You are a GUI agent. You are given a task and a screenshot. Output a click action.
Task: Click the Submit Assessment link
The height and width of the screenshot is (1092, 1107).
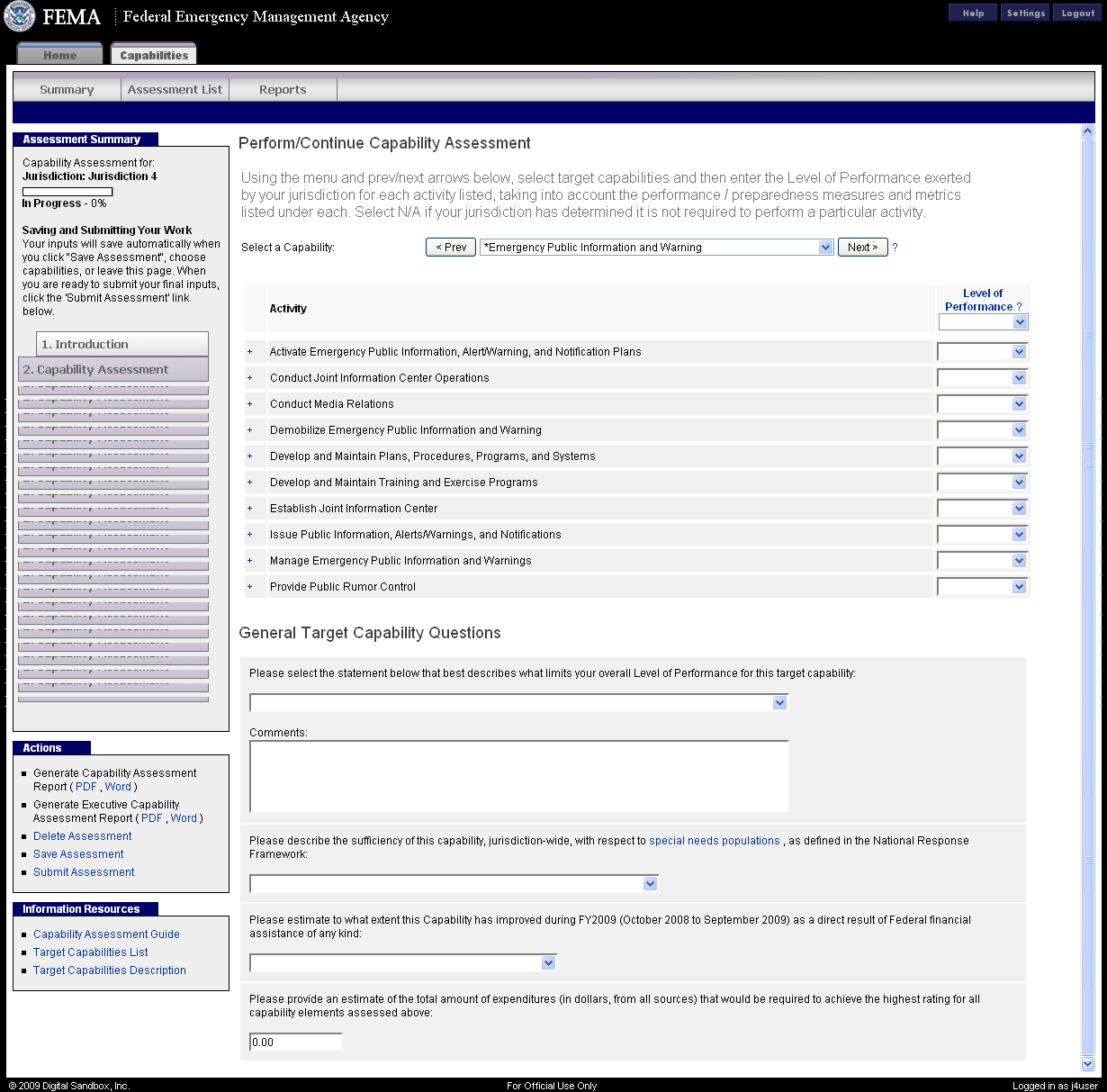(x=84, y=872)
